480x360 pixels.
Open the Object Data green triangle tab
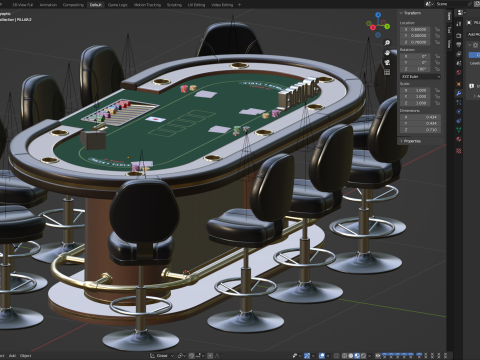click(459, 130)
